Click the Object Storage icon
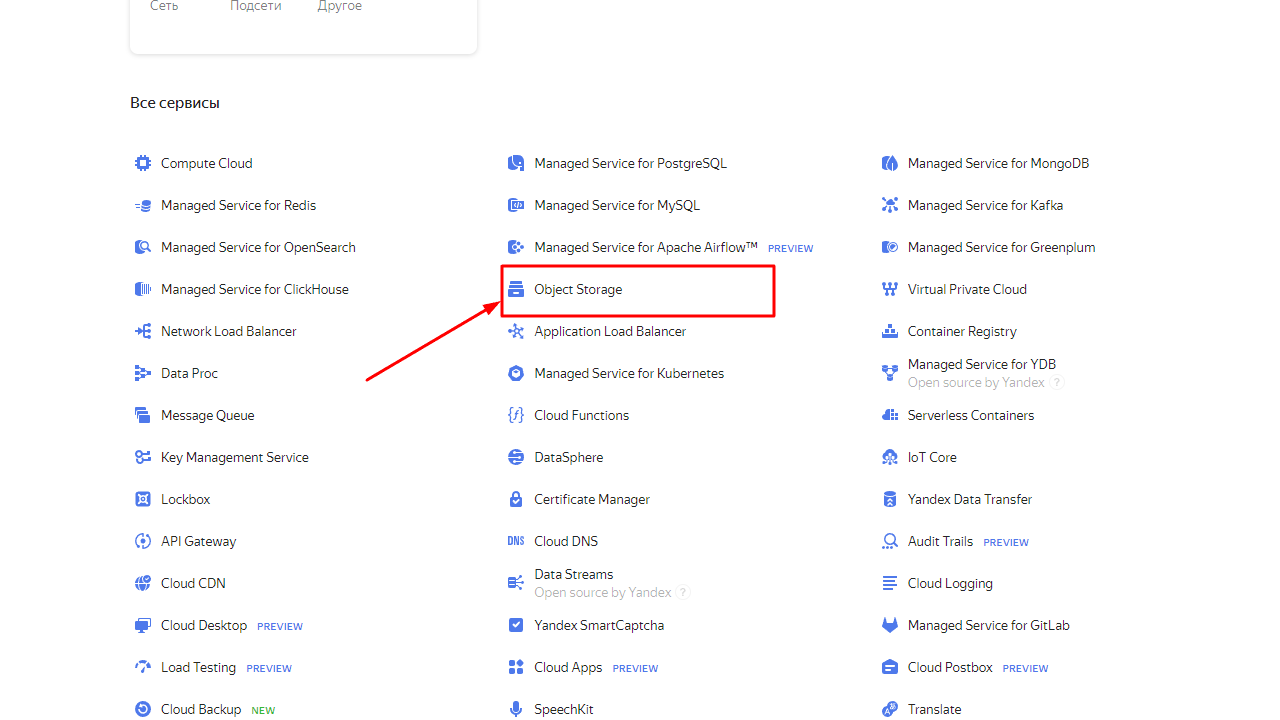 pos(516,289)
